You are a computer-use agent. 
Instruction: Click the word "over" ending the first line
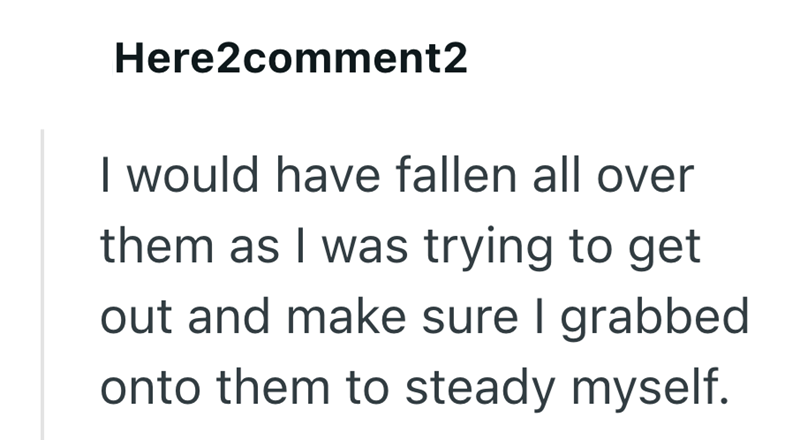[652, 177]
